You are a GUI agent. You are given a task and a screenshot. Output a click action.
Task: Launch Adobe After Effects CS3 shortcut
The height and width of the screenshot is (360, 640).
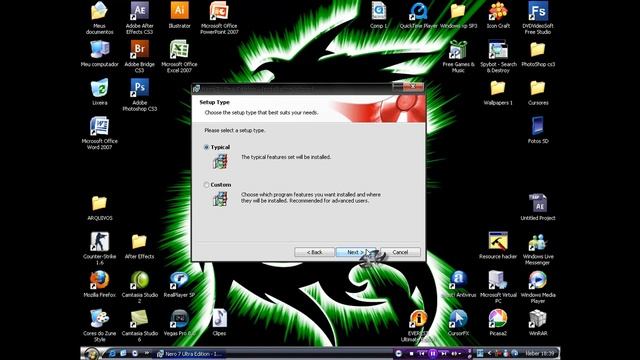[140, 18]
